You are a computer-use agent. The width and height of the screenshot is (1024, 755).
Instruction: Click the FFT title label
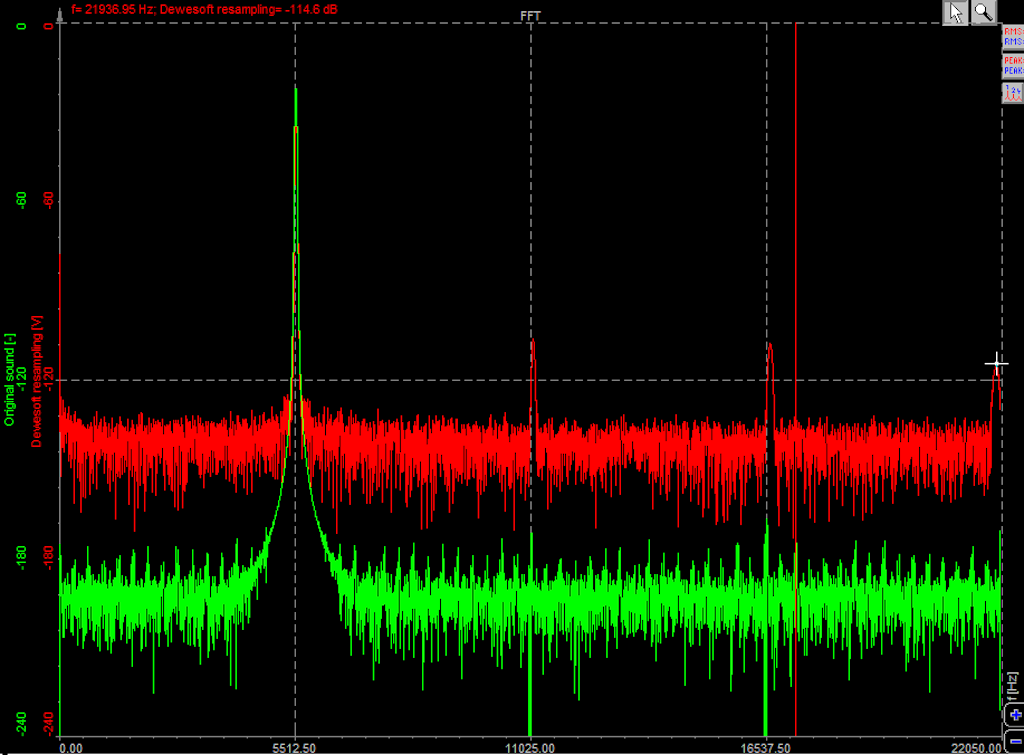(x=530, y=16)
